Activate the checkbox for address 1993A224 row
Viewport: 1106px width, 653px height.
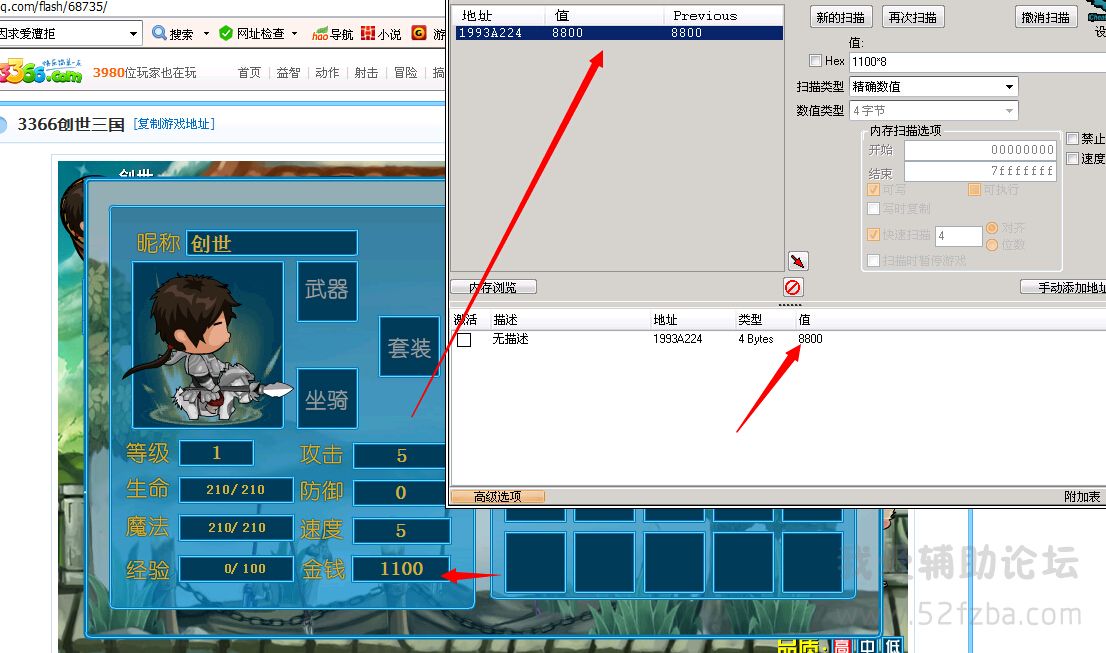pyautogui.click(x=464, y=340)
